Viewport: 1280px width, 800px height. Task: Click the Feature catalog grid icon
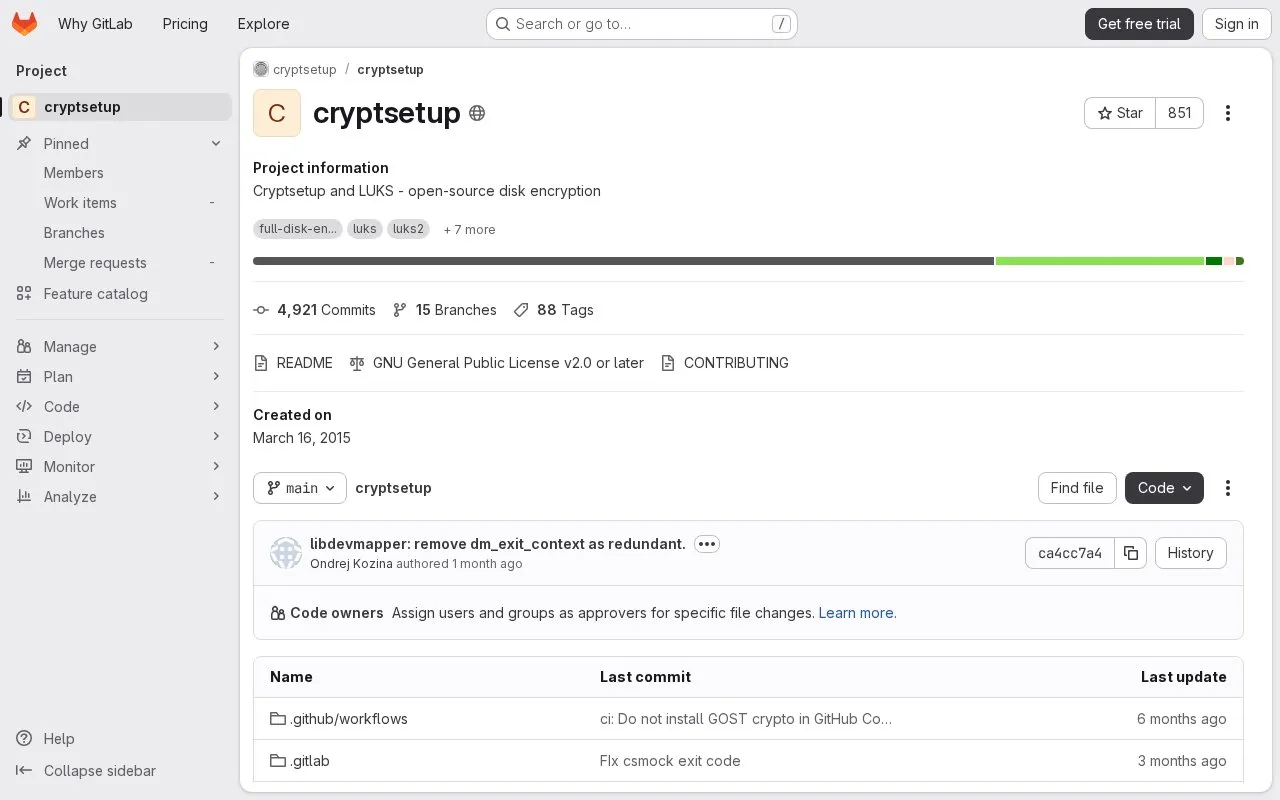coord(24,294)
